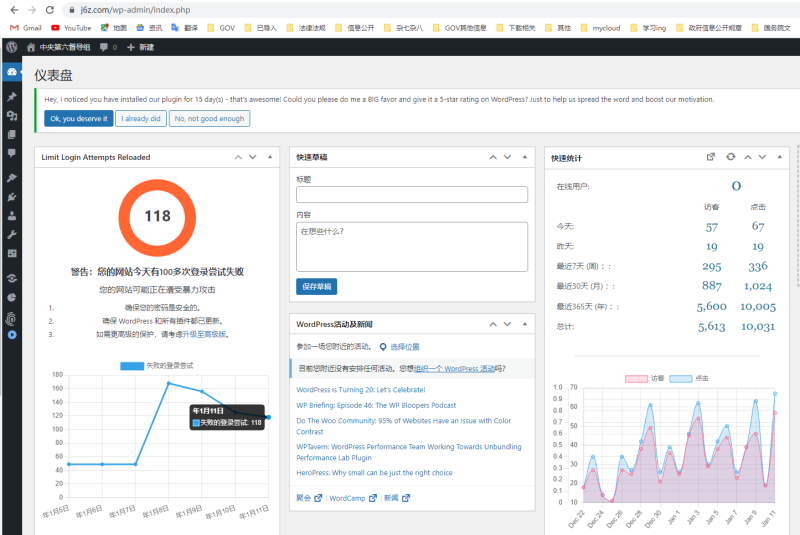The width and height of the screenshot is (800, 535).
Task: Move WordPress活动及新闻 panel down
Action: [507, 324]
